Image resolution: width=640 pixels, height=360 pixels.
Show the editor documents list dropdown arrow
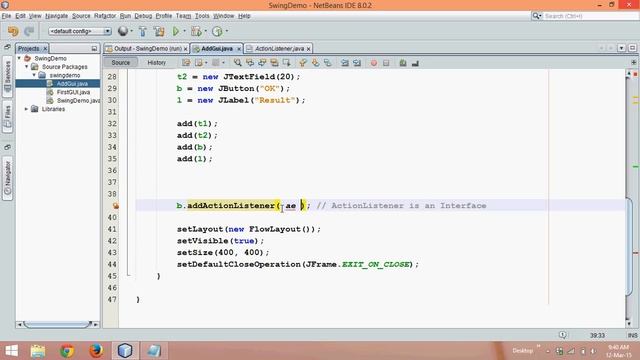pos(621,48)
